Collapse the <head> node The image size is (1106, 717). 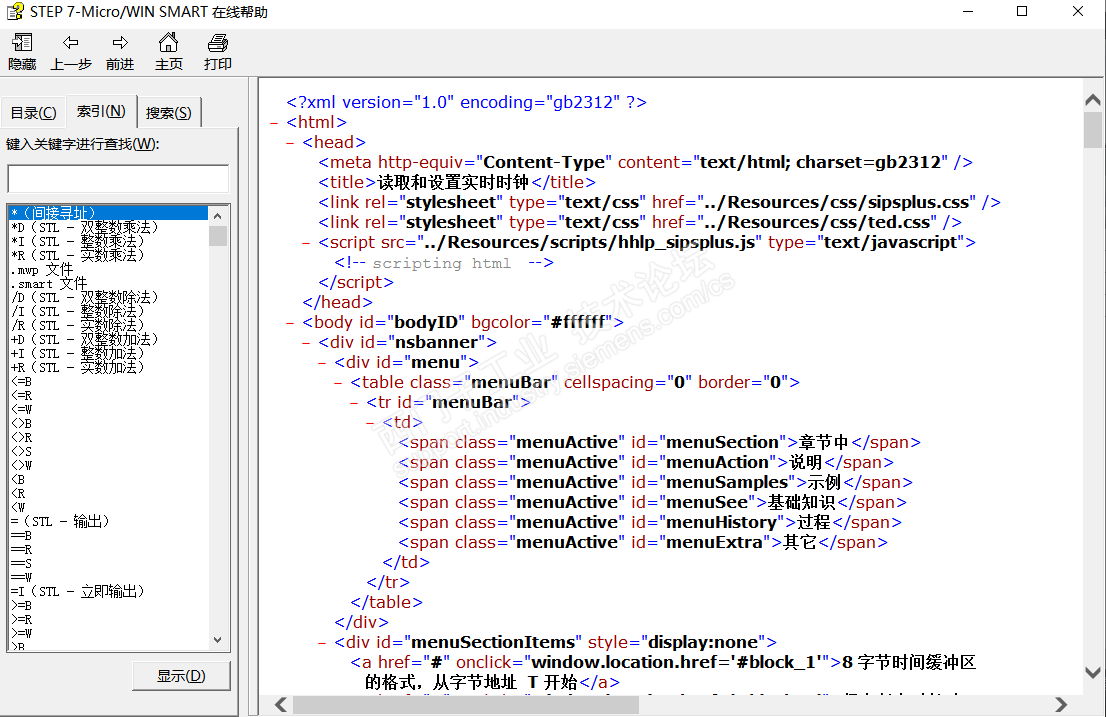tap(290, 142)
